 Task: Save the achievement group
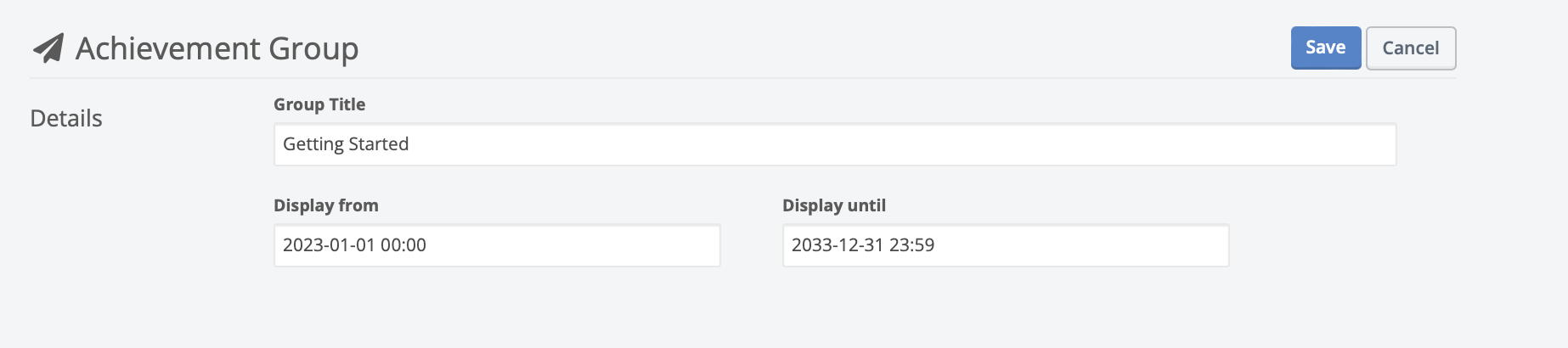point(1325,48)
